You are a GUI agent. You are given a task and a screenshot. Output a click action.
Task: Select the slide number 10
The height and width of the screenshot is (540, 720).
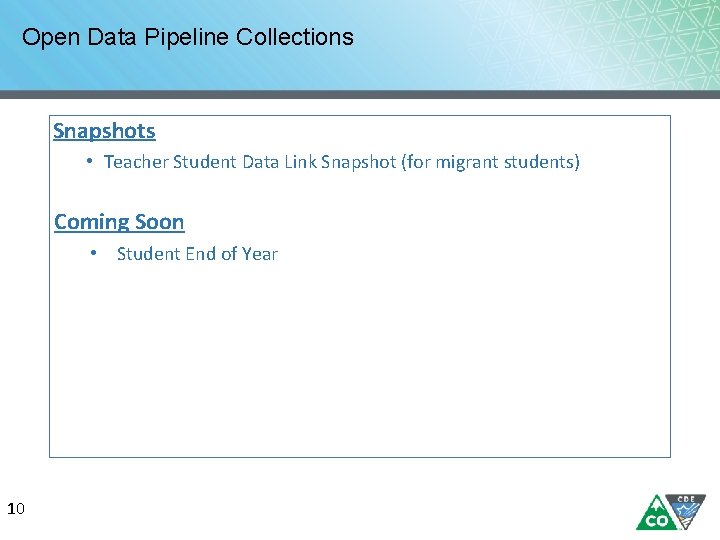[15, 510]
